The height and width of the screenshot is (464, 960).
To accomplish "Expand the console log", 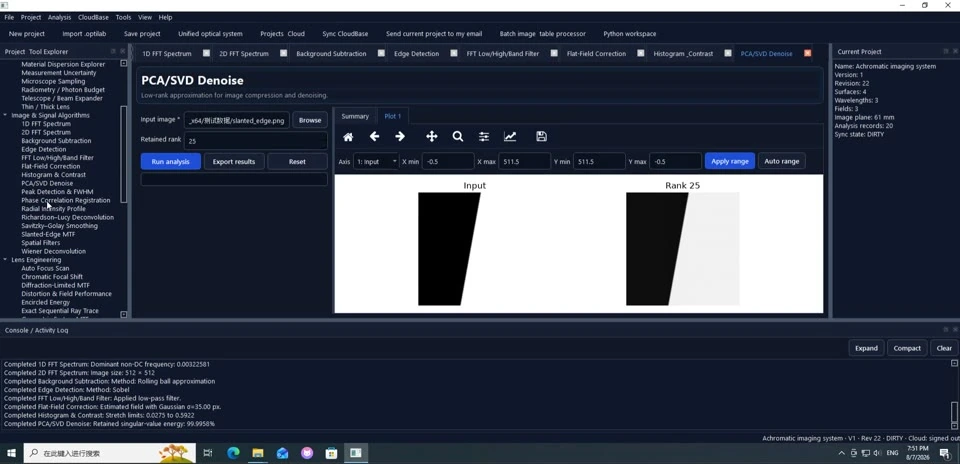I will point(866,348).
